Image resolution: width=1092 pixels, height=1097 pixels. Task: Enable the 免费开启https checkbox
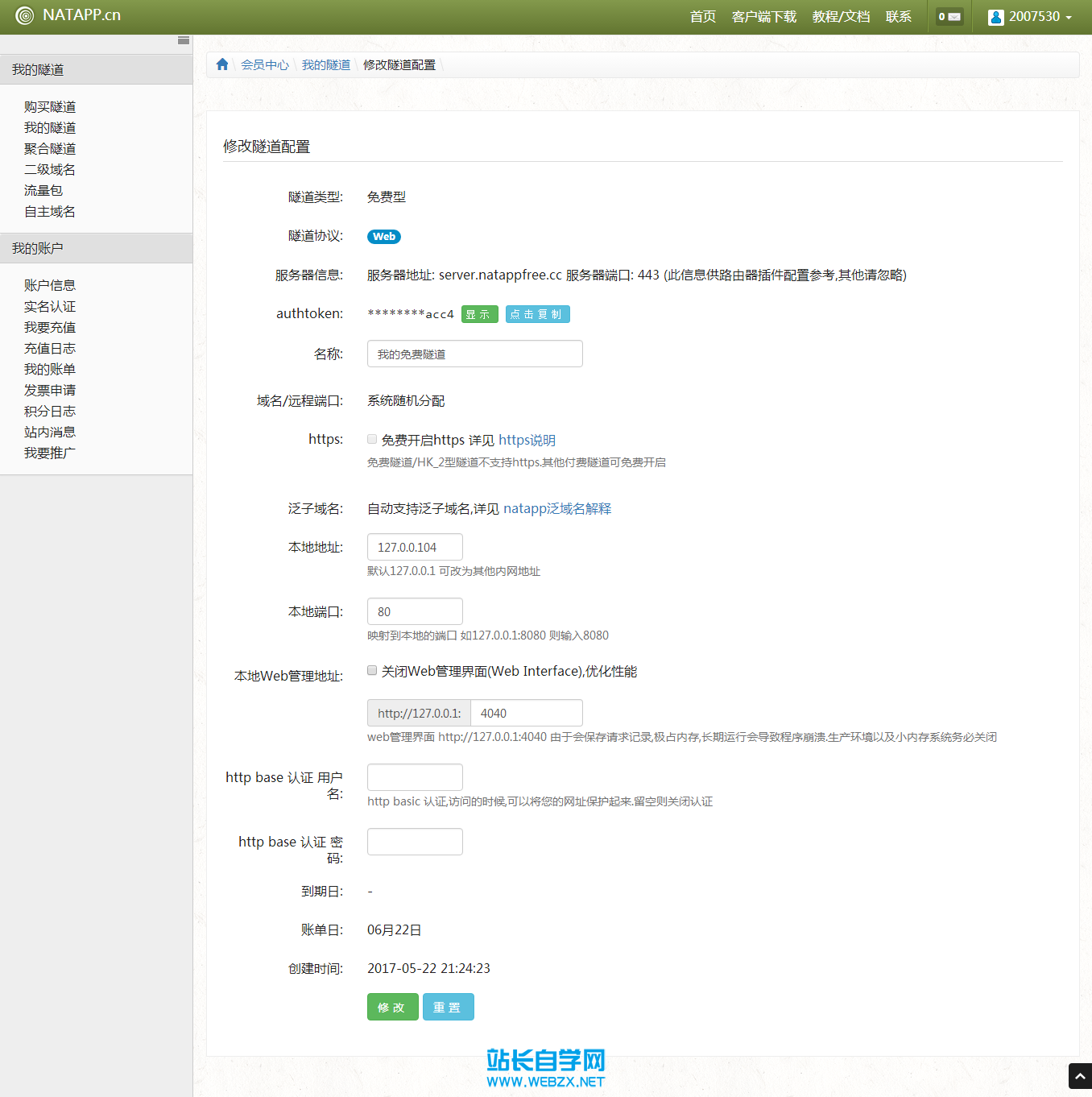pos(371,438)
